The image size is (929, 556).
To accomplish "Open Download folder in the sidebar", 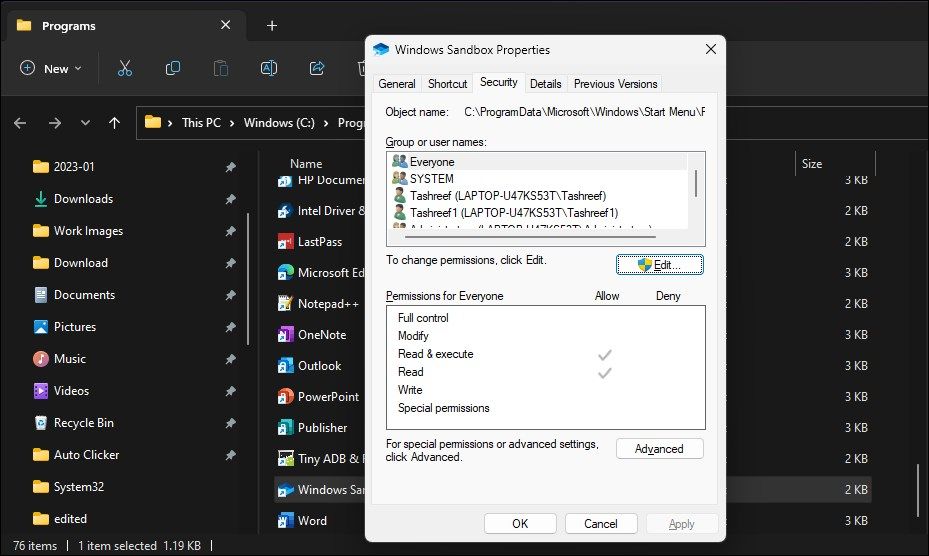I will 81,263.
